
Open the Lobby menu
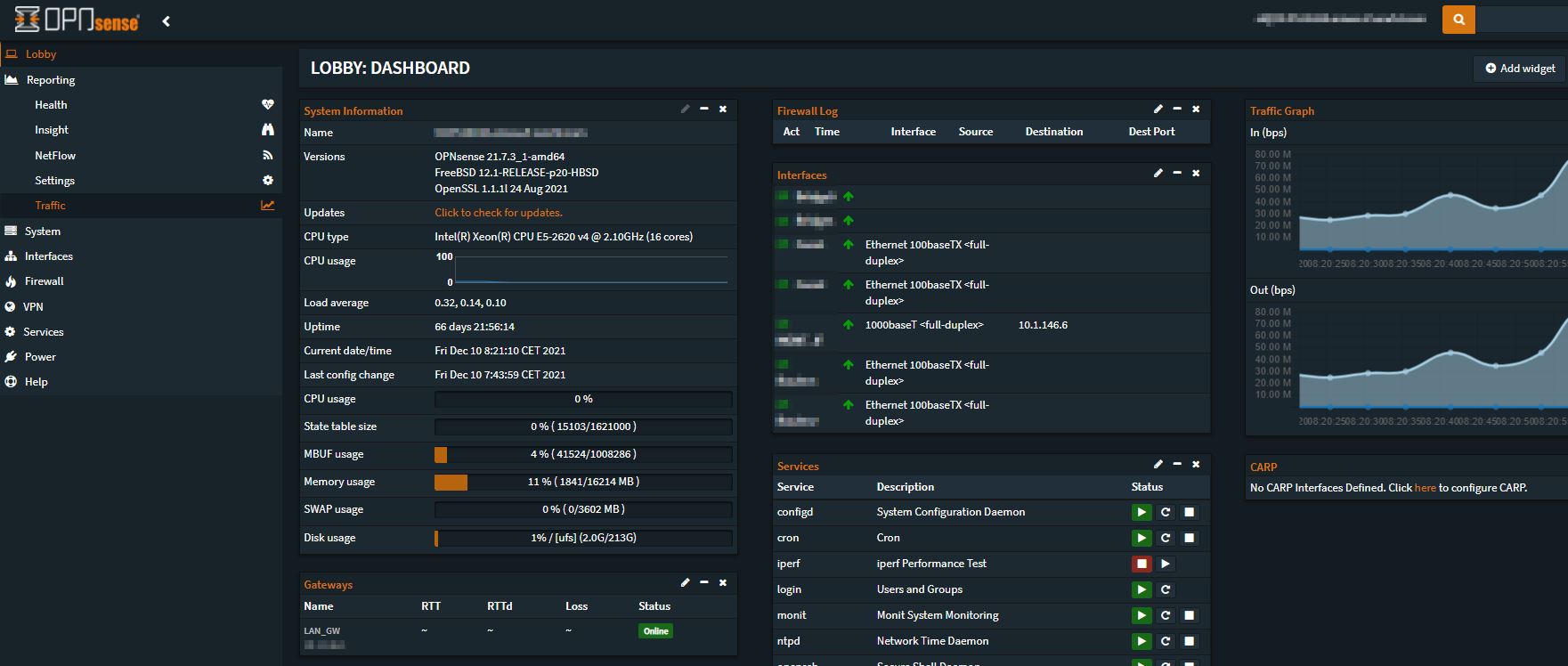click(141, 53)
